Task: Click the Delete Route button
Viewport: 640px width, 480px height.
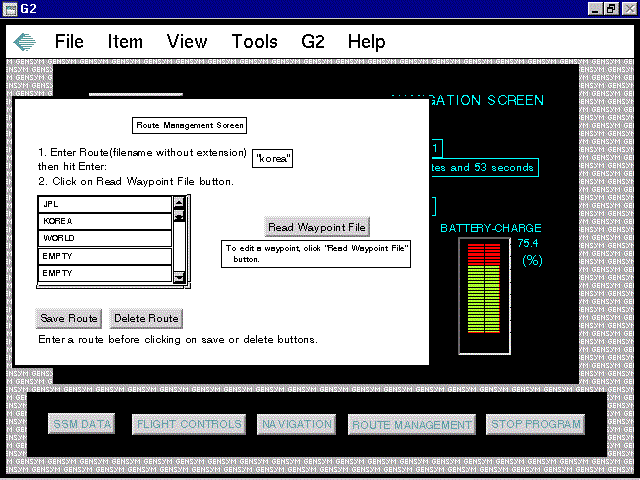Action: pyautogui.click(x=146, y=319)
